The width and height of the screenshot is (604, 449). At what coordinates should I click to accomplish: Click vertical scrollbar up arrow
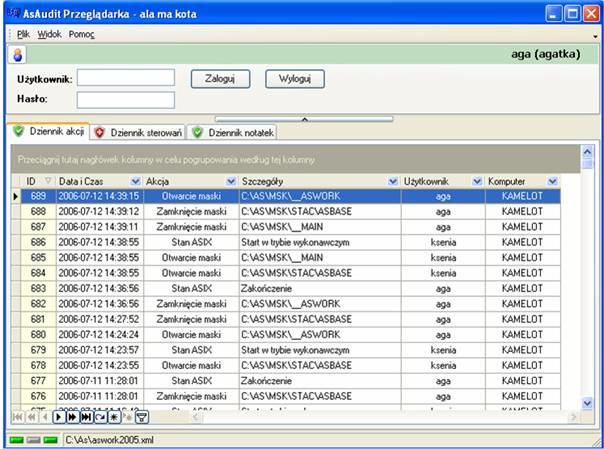pos(587,152)
